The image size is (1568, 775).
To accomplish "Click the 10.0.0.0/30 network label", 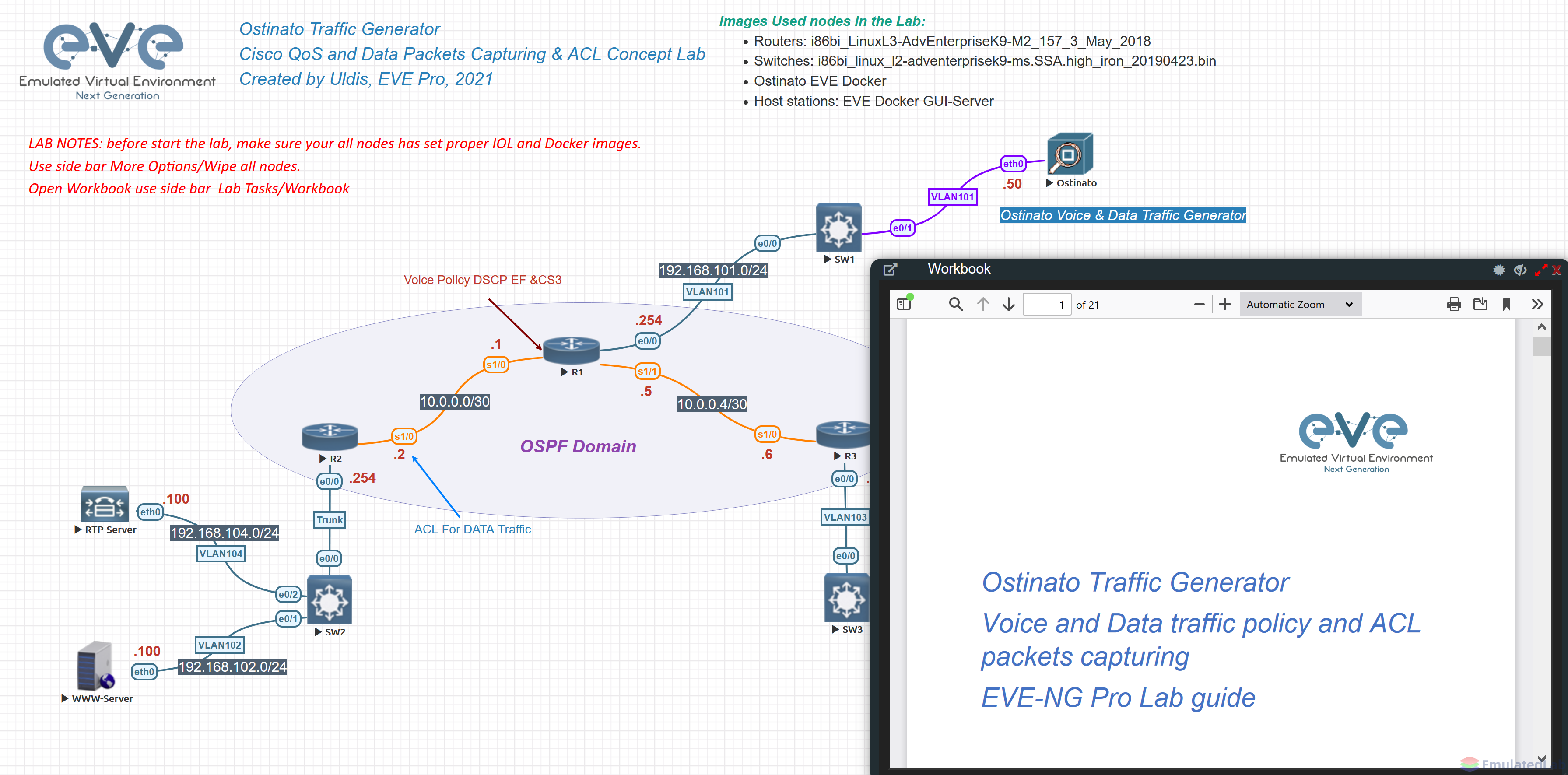I will (454, 401).
